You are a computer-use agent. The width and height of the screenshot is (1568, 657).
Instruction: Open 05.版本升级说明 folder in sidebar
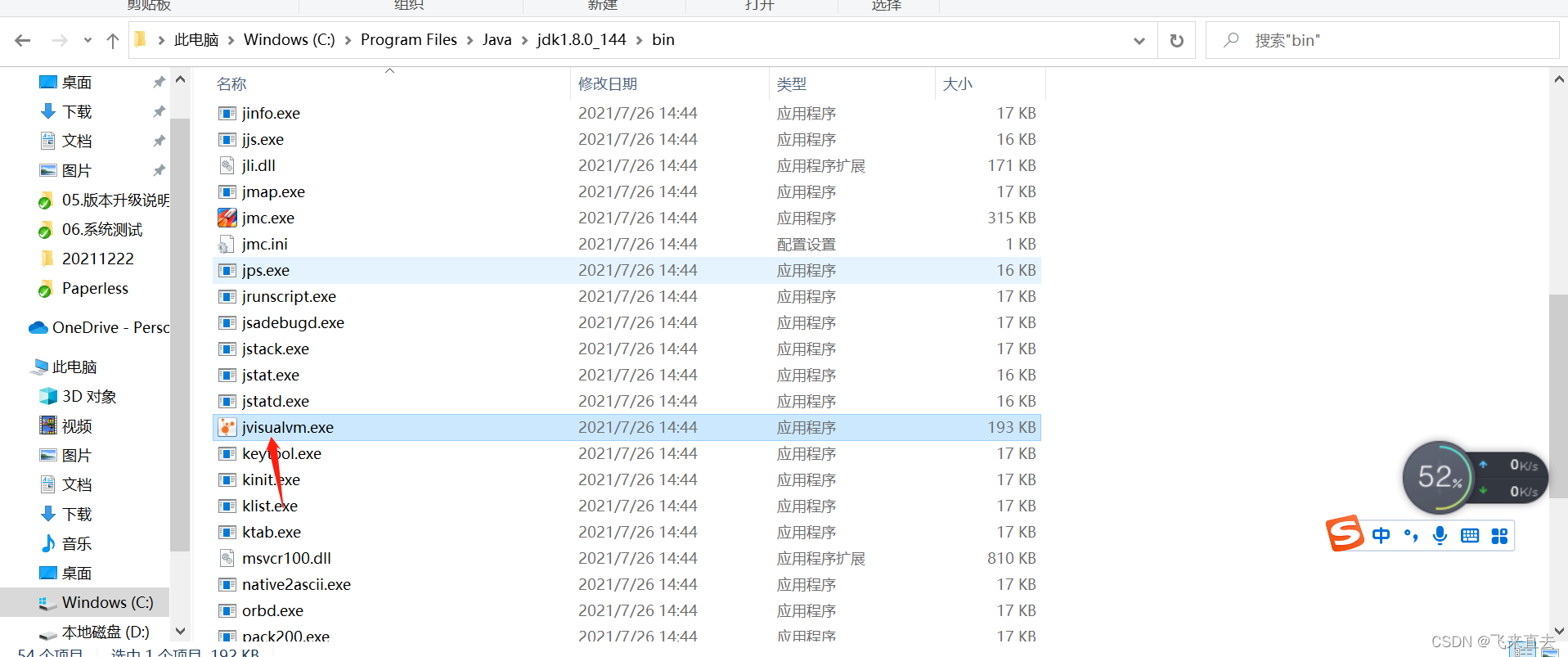[115, 200]
